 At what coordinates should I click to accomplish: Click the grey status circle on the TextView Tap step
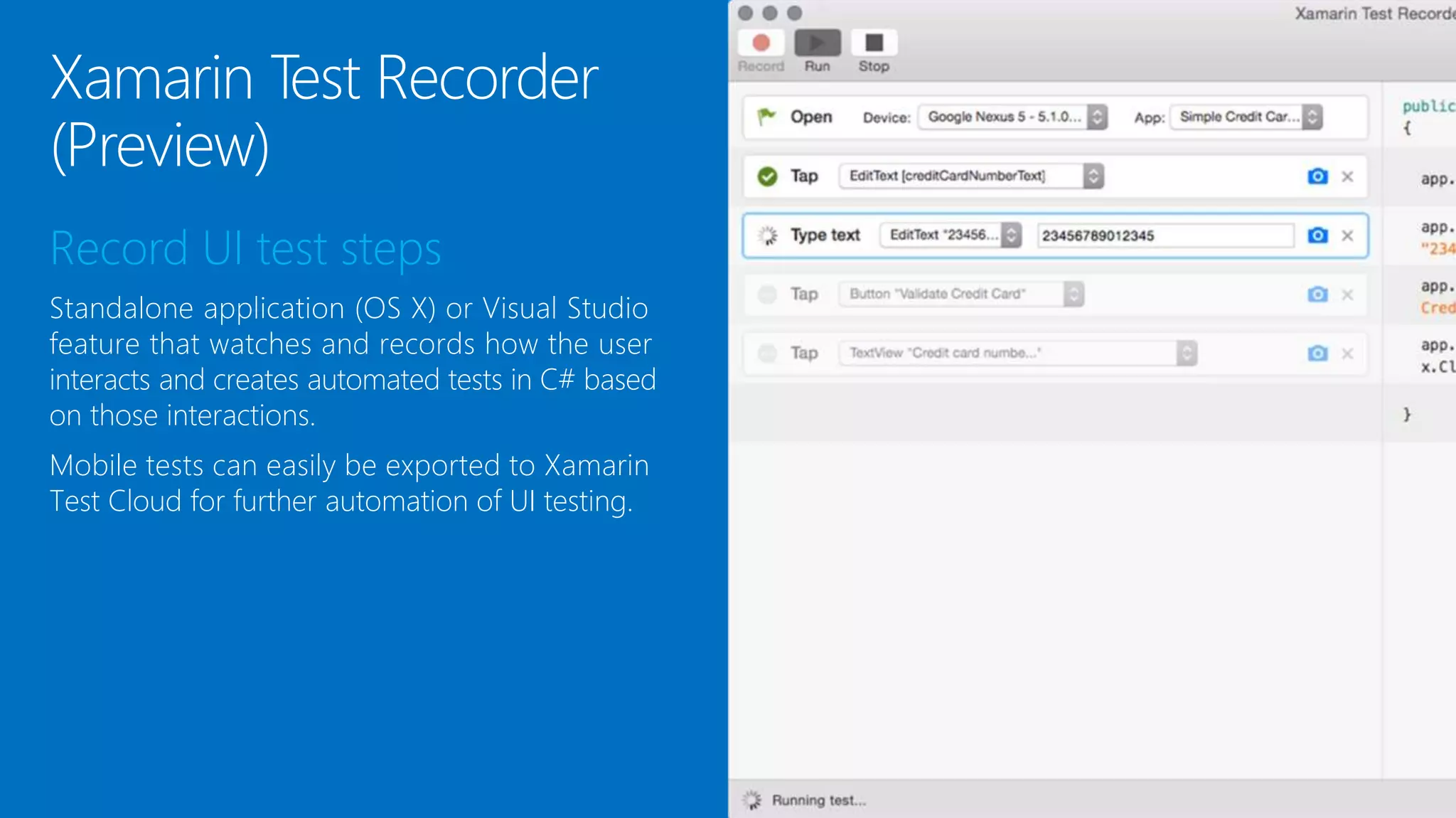(767, 354)
